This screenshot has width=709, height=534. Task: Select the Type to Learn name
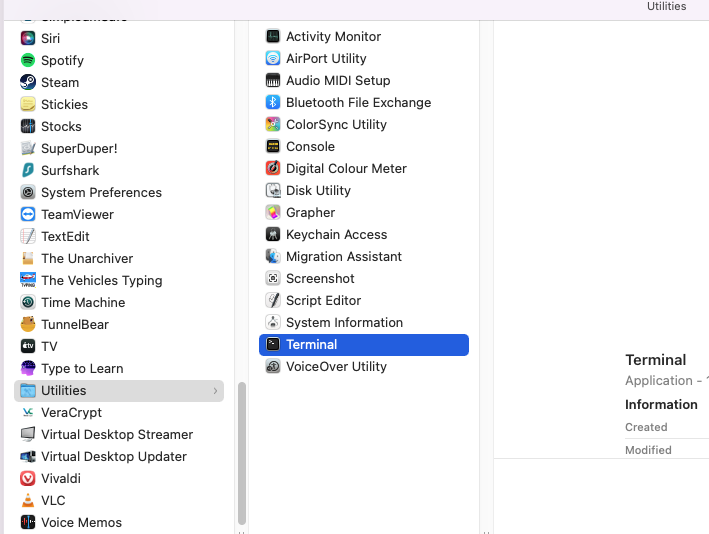pyautogui.click(x=82, y=369)
